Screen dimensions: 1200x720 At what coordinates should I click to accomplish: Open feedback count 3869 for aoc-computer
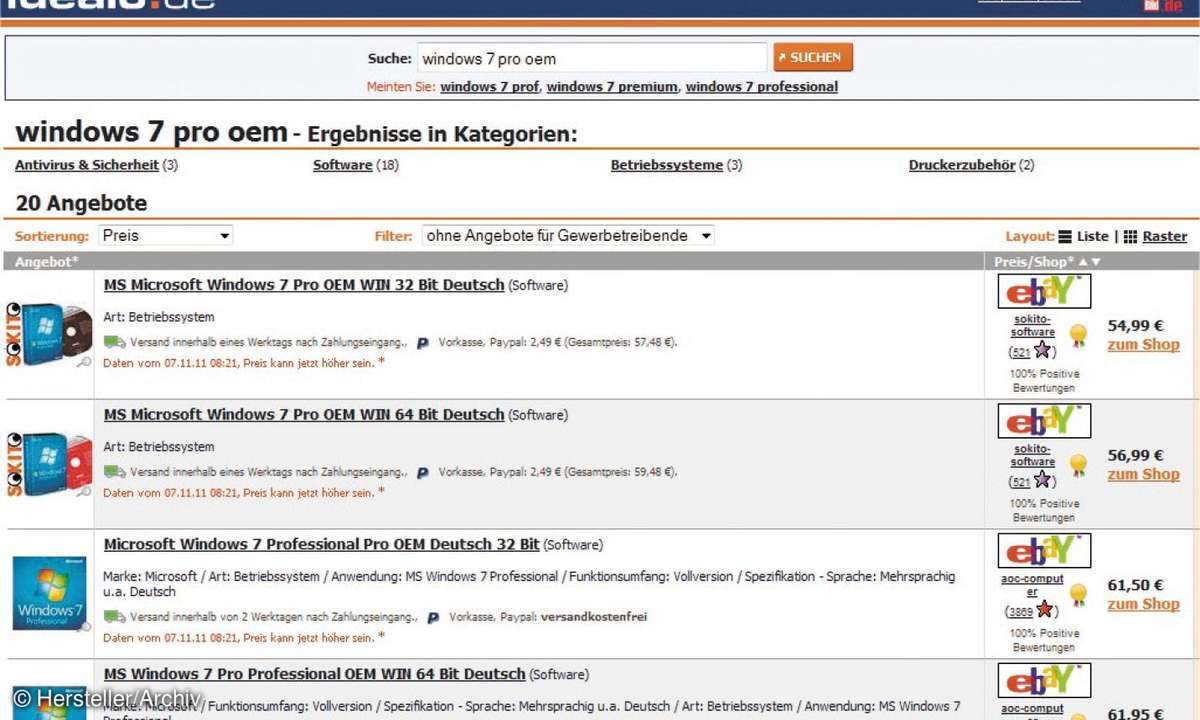(x=1021, y=612)
